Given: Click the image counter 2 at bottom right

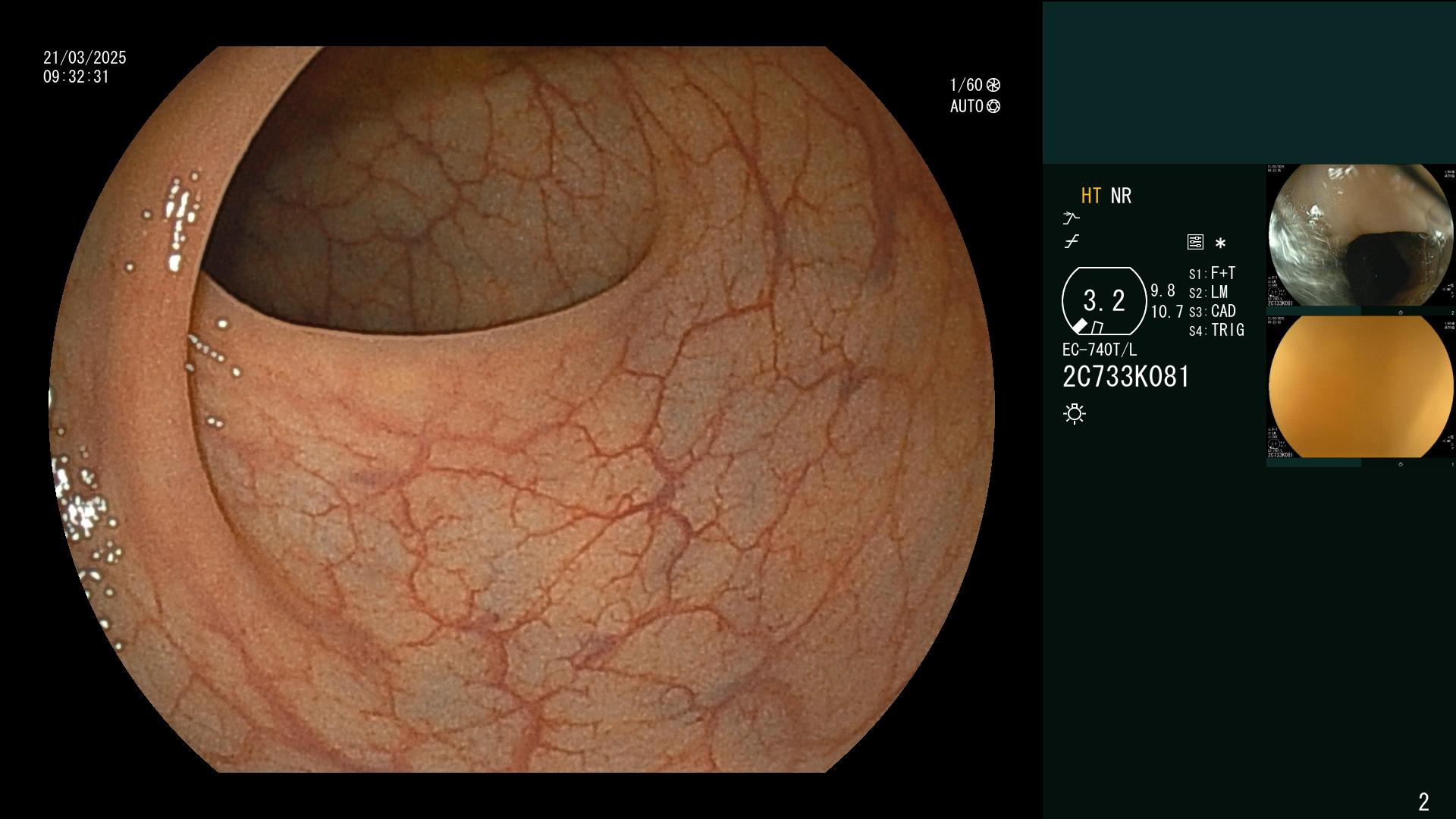Looking at the screenshot, I should click(x=1423, y=802).
